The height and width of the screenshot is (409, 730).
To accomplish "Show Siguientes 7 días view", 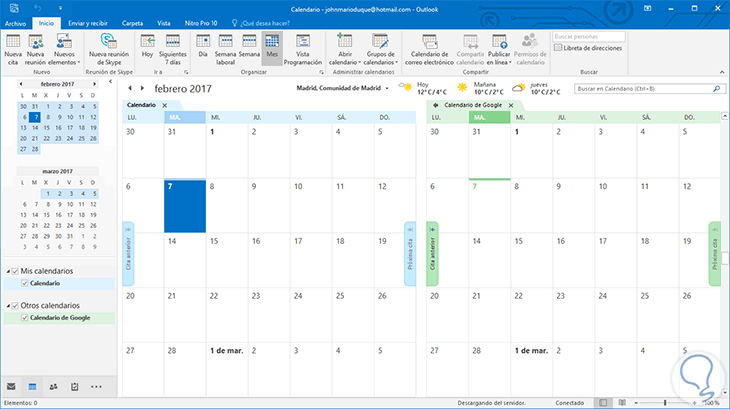I will pos(173,50).
